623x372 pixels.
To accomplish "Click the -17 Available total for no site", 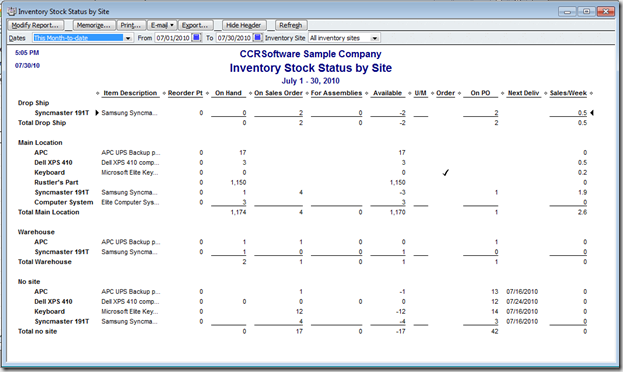I will tap(401, 331).
